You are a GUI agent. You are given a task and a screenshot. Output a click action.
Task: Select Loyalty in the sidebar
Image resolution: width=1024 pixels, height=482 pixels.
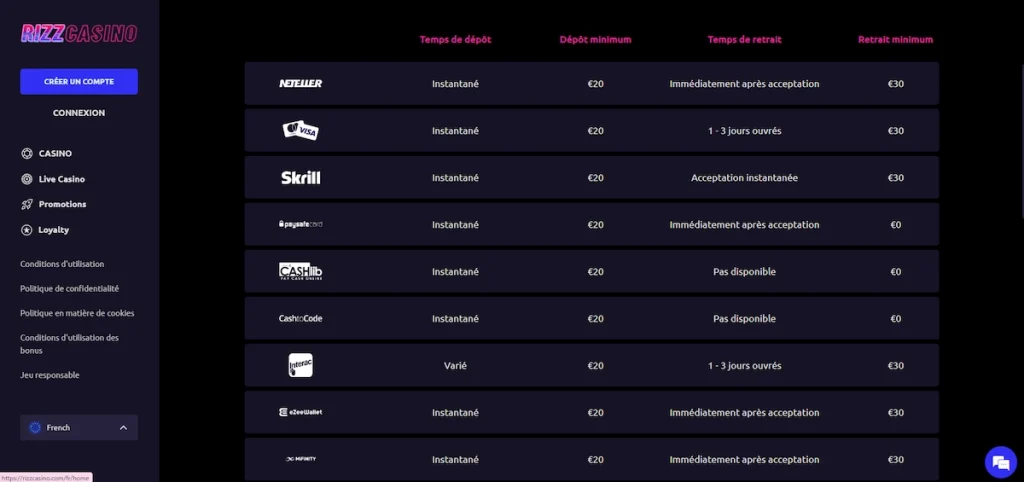(53, 230)
